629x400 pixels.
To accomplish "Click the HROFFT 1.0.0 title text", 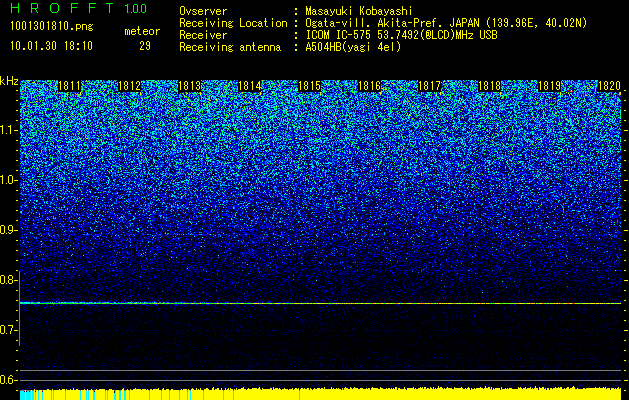I will coord(79,8).
